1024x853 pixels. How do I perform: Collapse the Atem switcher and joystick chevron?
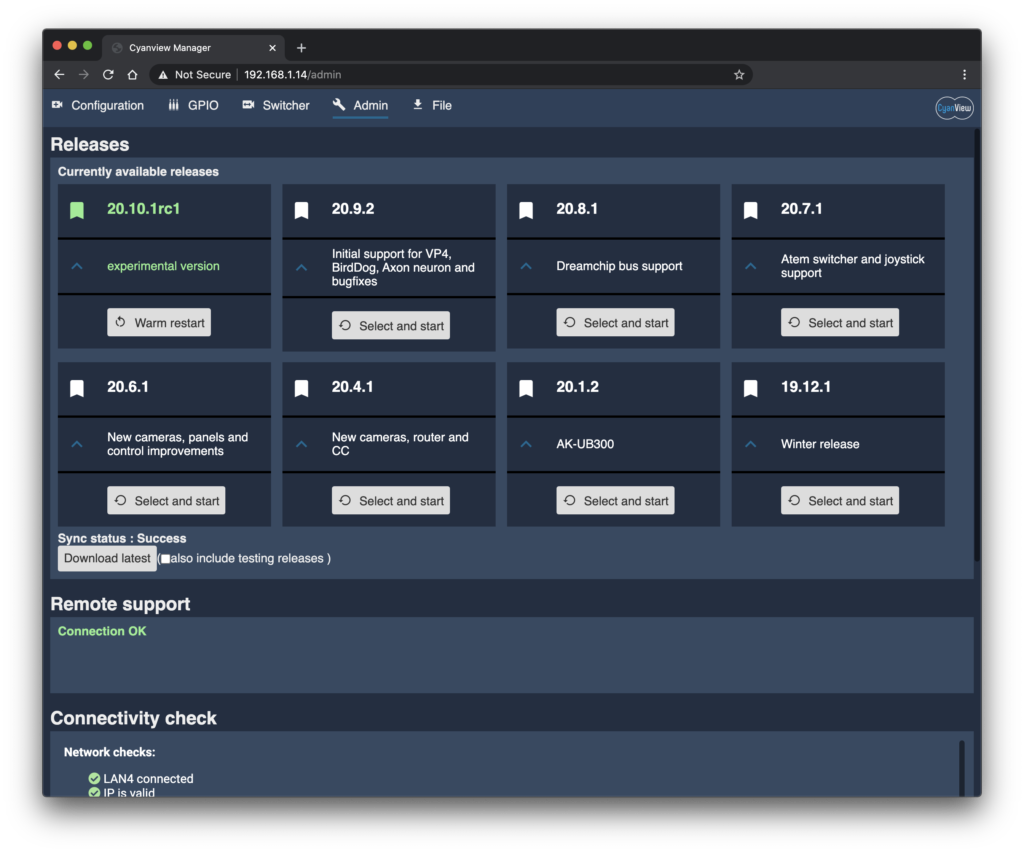point(750,266)
